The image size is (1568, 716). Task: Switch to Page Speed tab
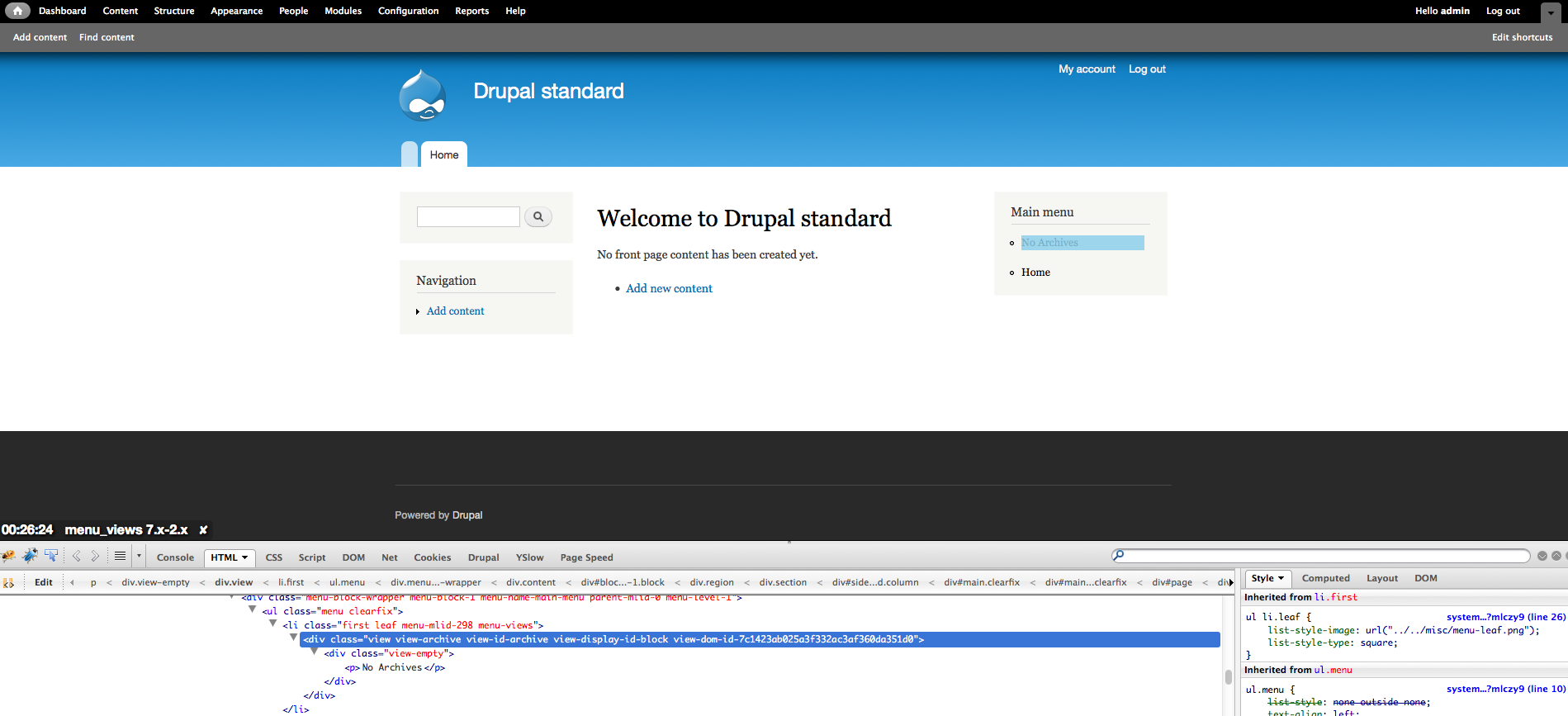pyautogui.click(x=587, y=557)
